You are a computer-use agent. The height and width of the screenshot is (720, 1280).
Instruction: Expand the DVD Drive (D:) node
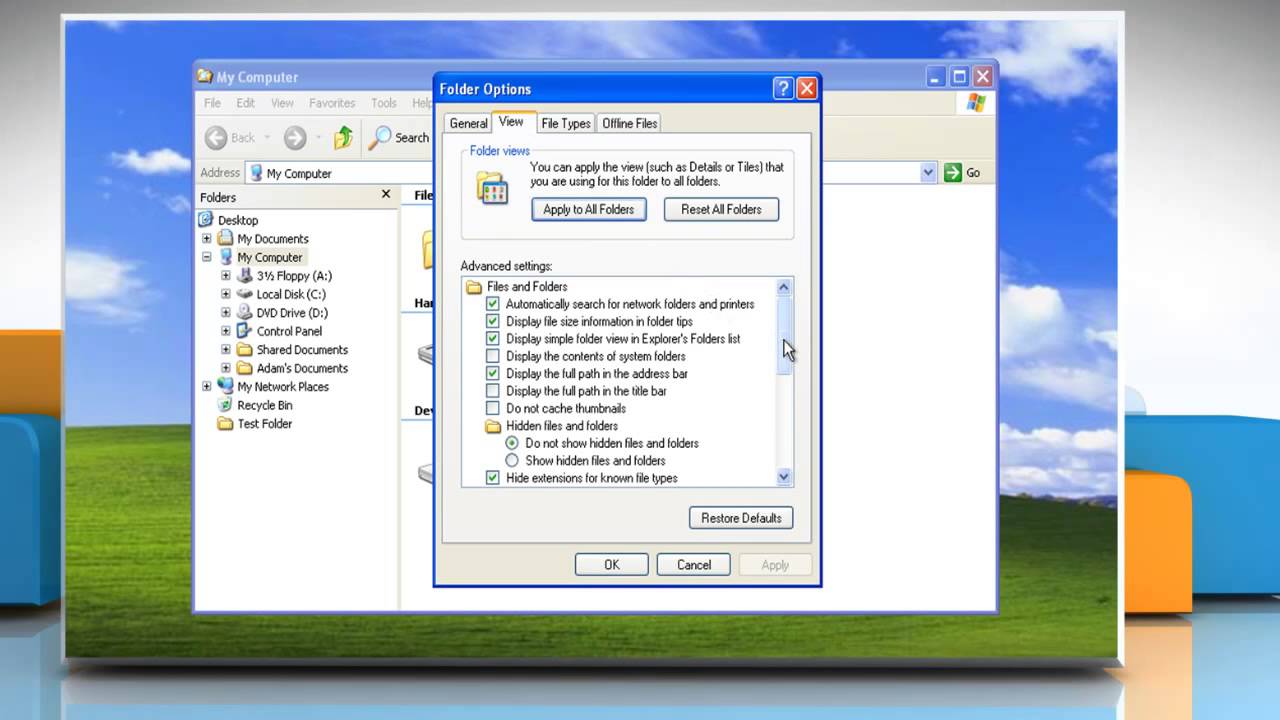pos(226,313)
